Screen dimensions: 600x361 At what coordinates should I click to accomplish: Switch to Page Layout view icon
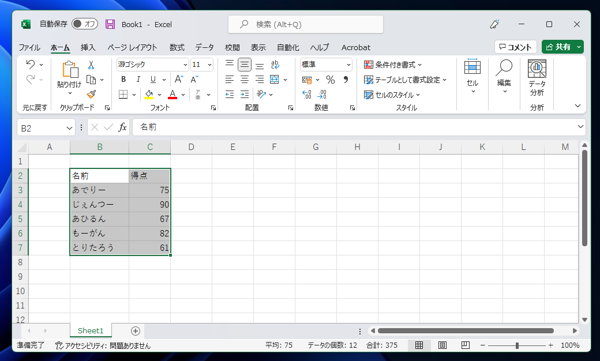point(442,345)
